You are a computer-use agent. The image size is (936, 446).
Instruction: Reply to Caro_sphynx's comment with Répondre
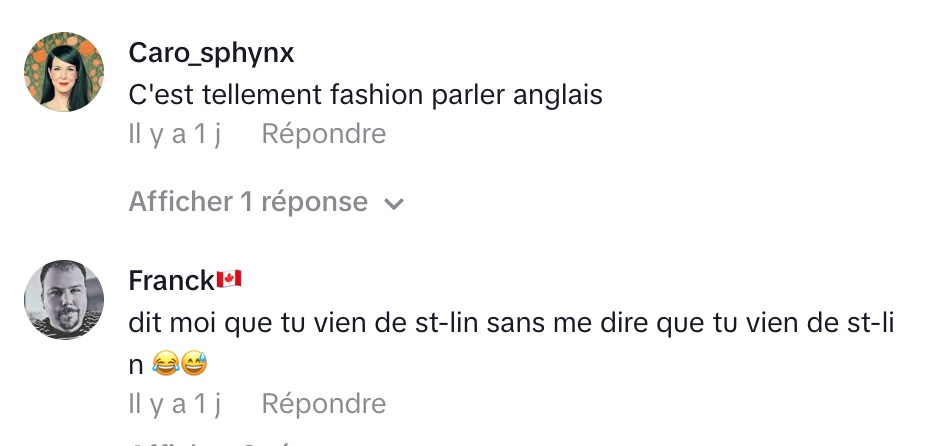pos(323,134)
